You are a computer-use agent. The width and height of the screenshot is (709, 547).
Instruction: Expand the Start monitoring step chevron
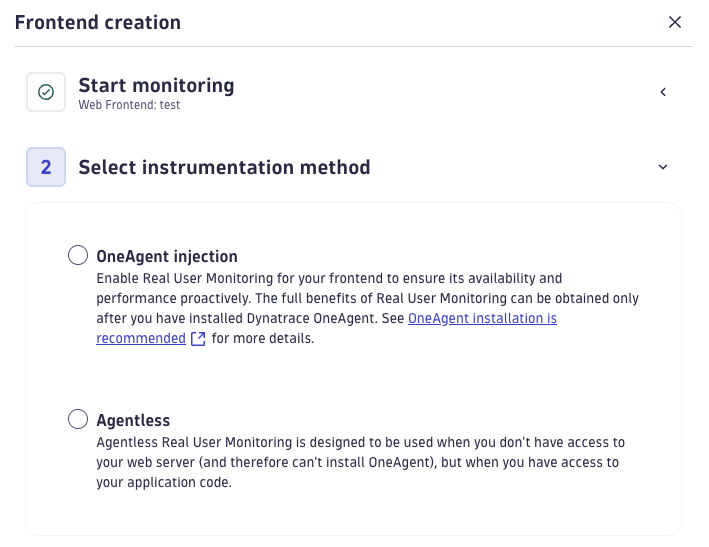point(663,92)
